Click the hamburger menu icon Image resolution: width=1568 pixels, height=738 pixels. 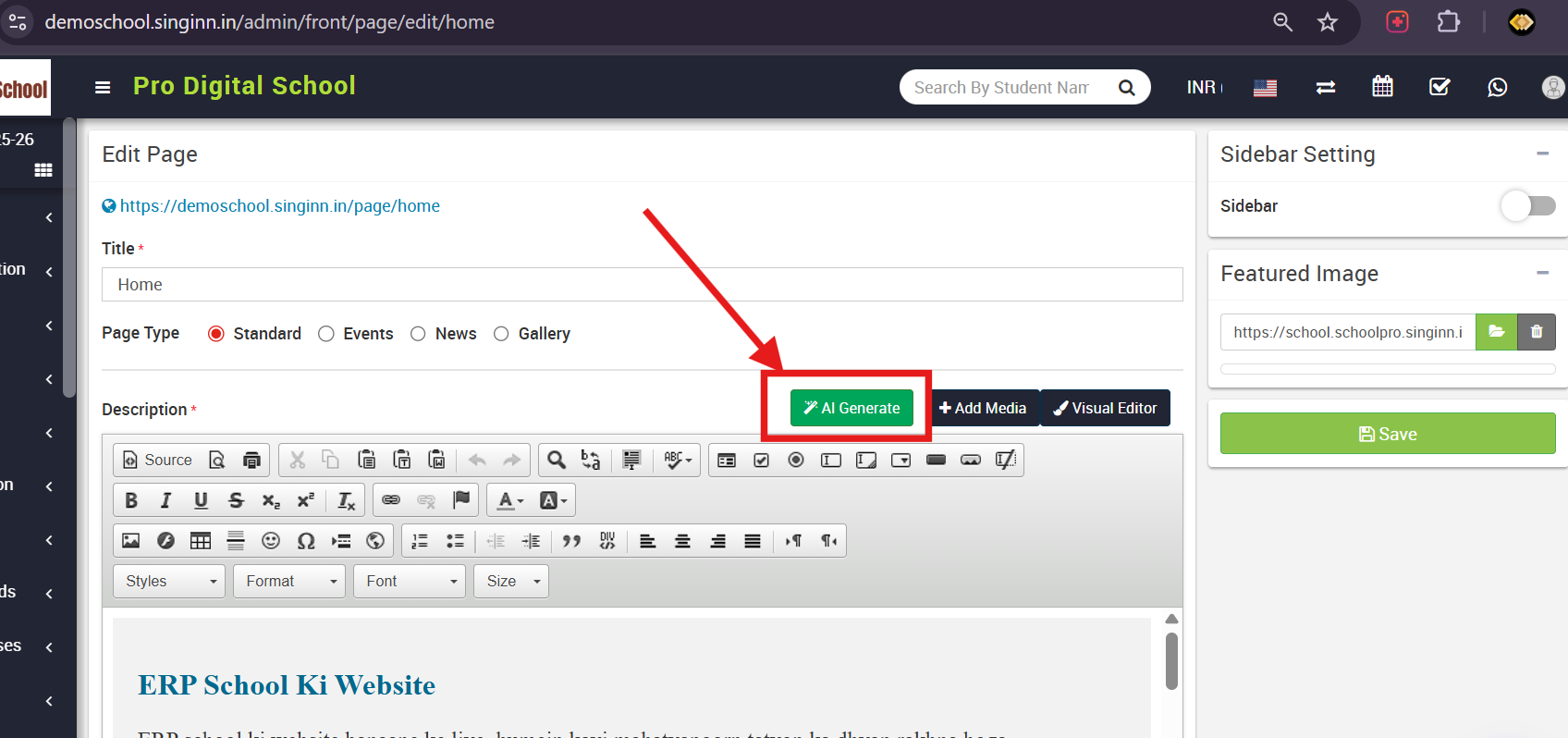tap(103, 87)
